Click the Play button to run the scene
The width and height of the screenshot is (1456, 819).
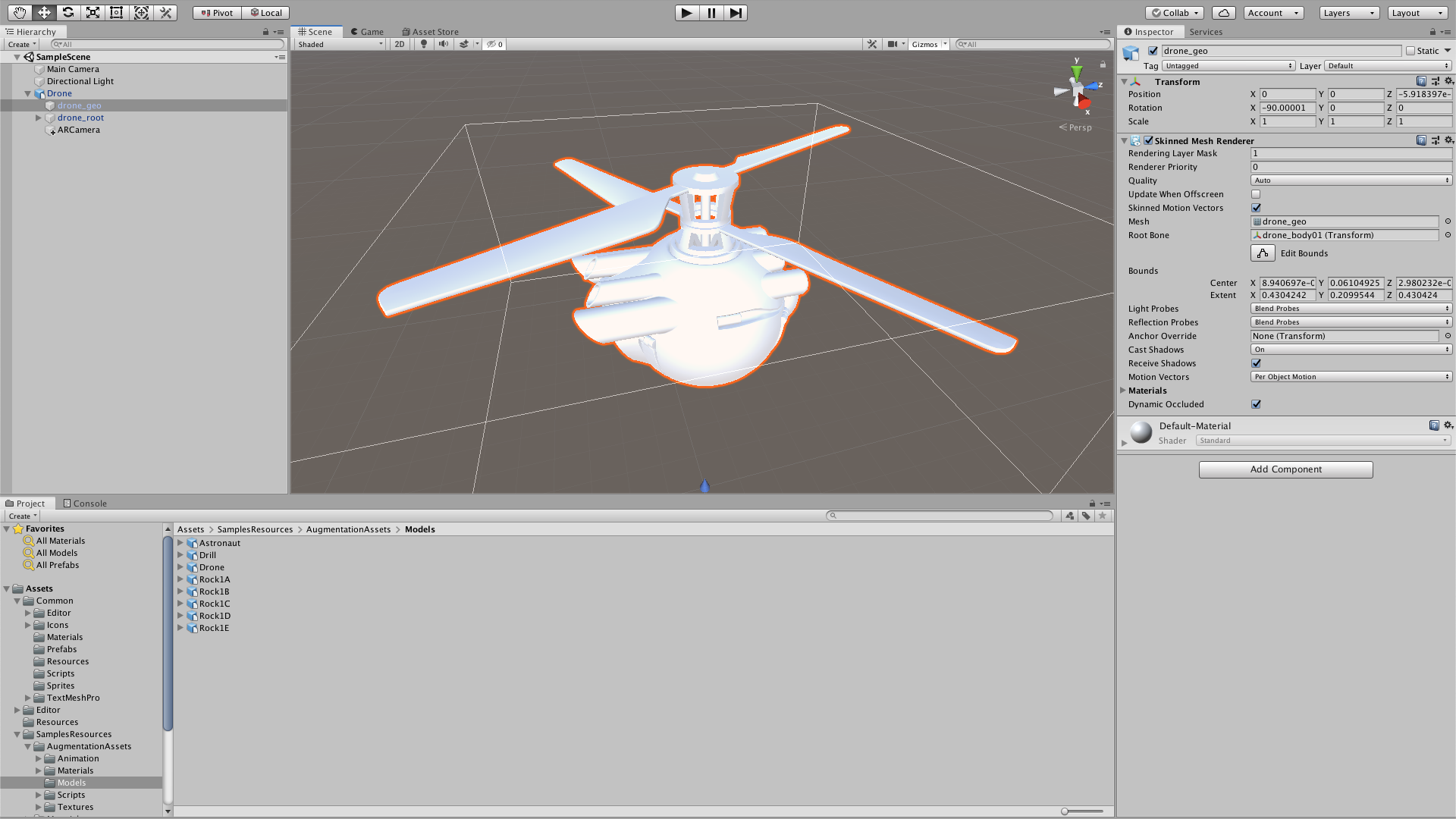coord(686,12)
